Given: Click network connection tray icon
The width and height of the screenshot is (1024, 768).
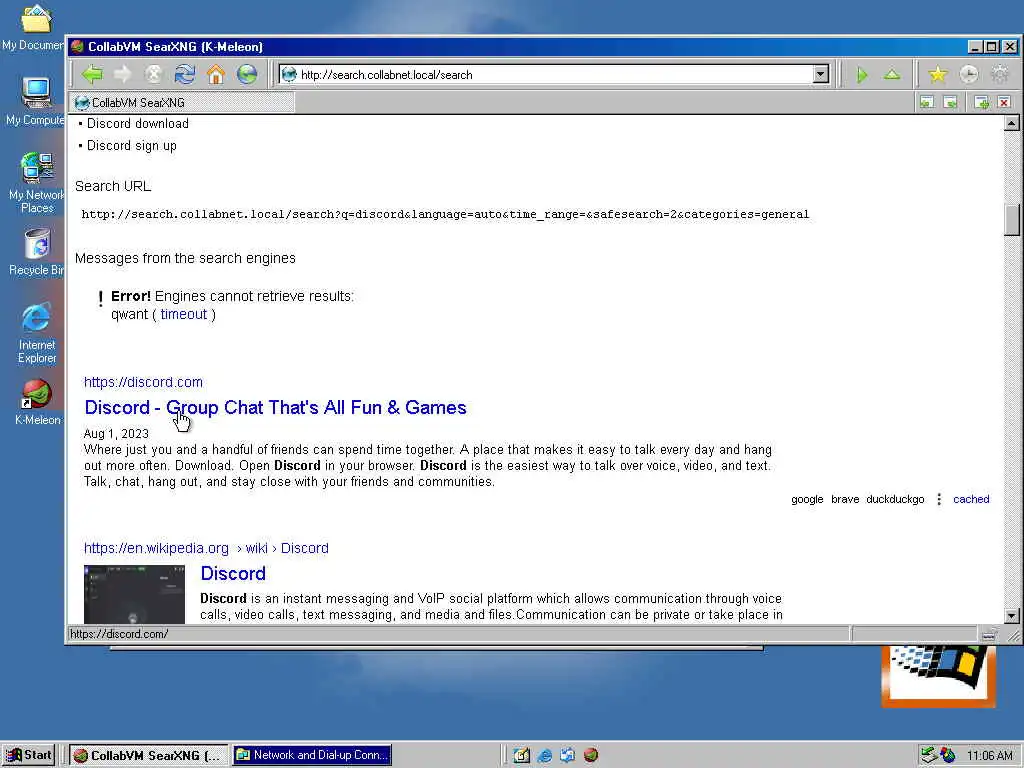Looking at the screenshot, I should click(x=929, y=756).
